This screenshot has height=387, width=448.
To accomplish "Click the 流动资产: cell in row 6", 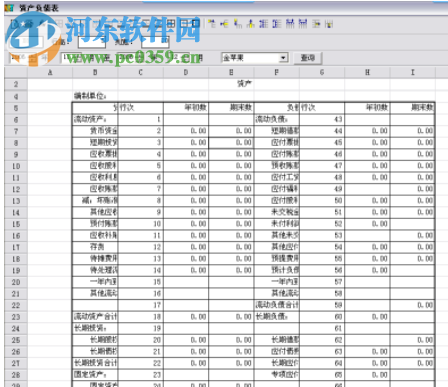I will (x=95, y=119).
